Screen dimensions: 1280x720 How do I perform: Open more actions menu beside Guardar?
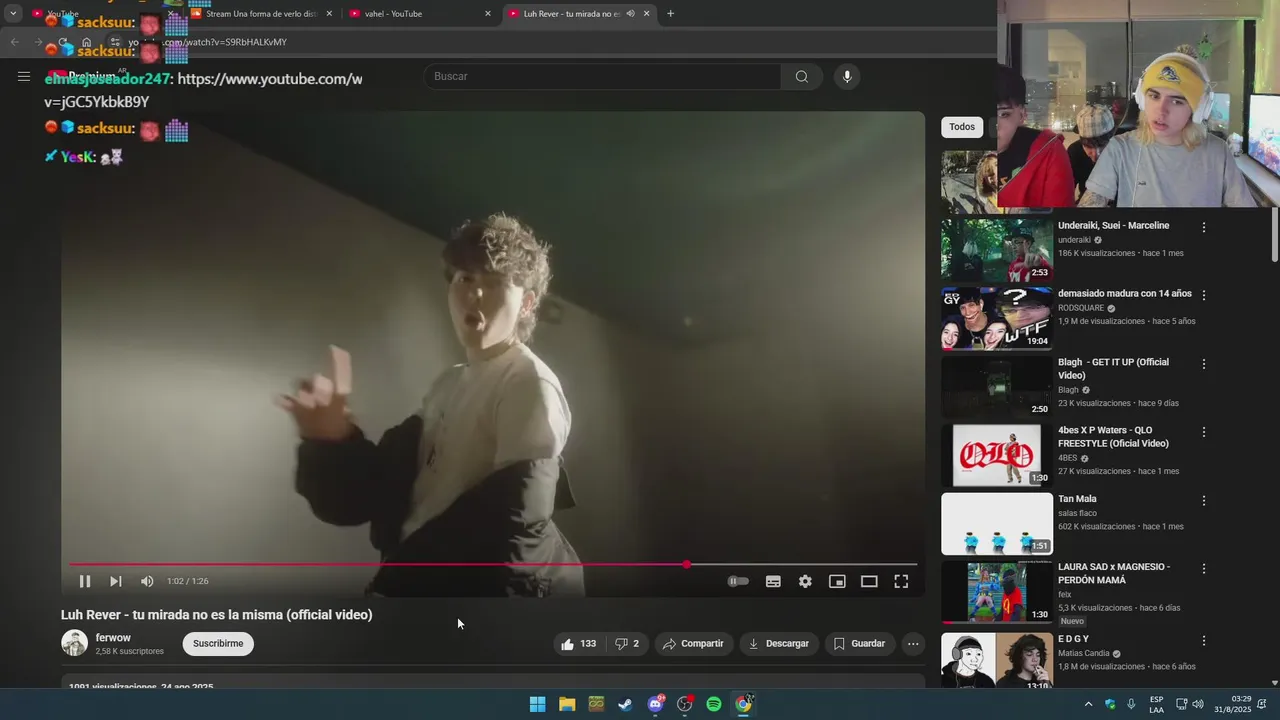(x=913, y=644)
